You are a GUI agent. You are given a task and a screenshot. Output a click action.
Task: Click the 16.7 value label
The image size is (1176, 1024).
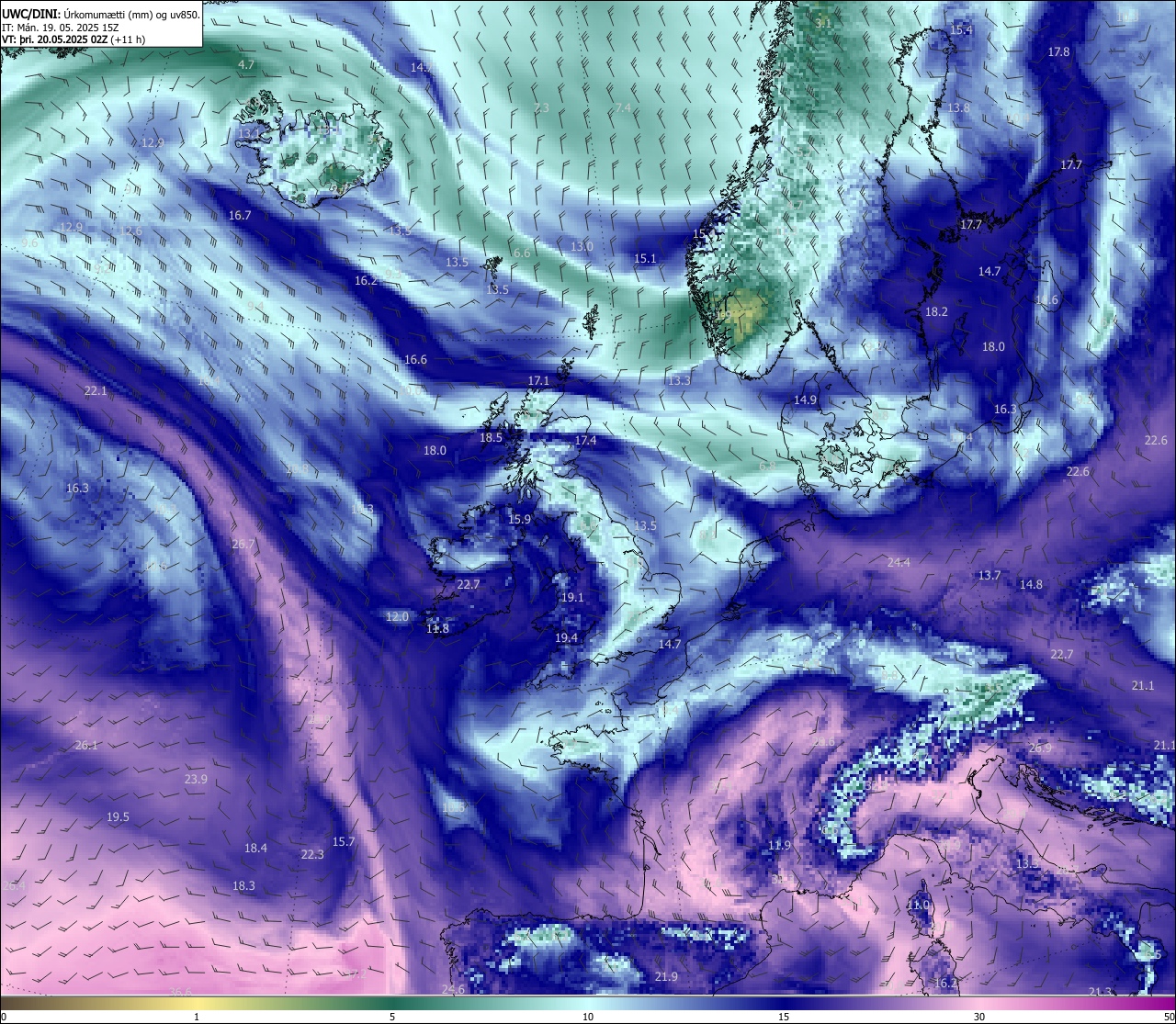coord(240,216)
